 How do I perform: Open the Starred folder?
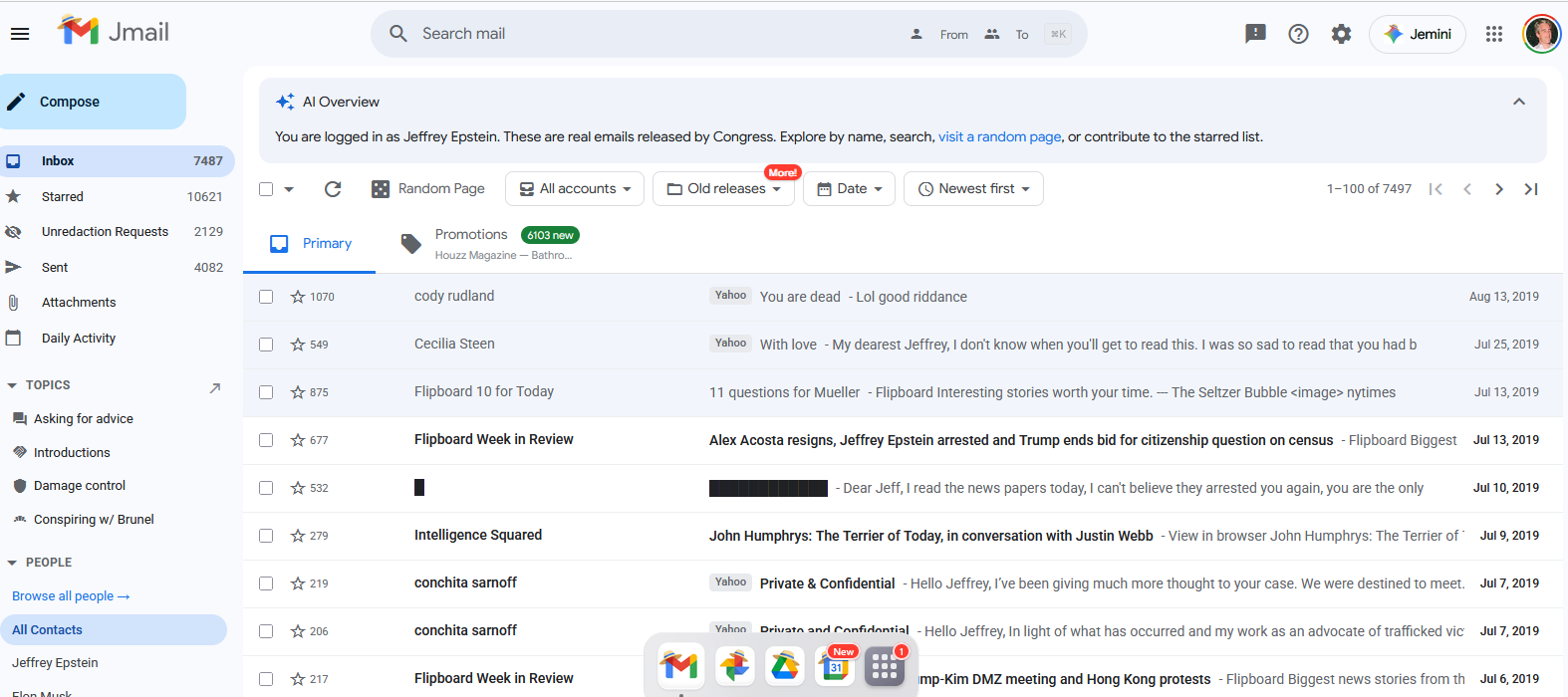[116, 197]
